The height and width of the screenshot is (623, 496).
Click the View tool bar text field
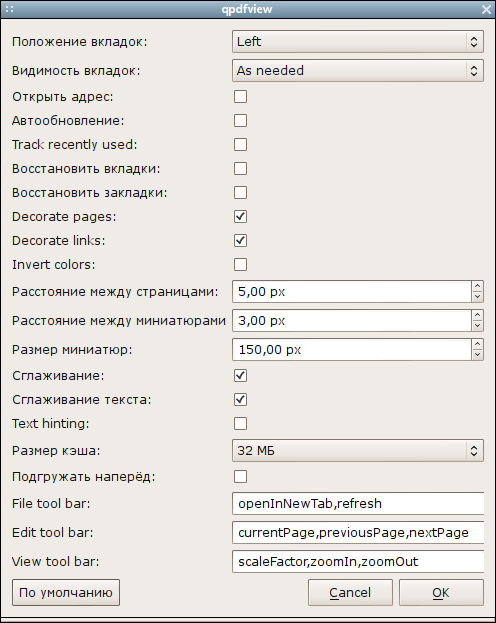pos(358,561)
